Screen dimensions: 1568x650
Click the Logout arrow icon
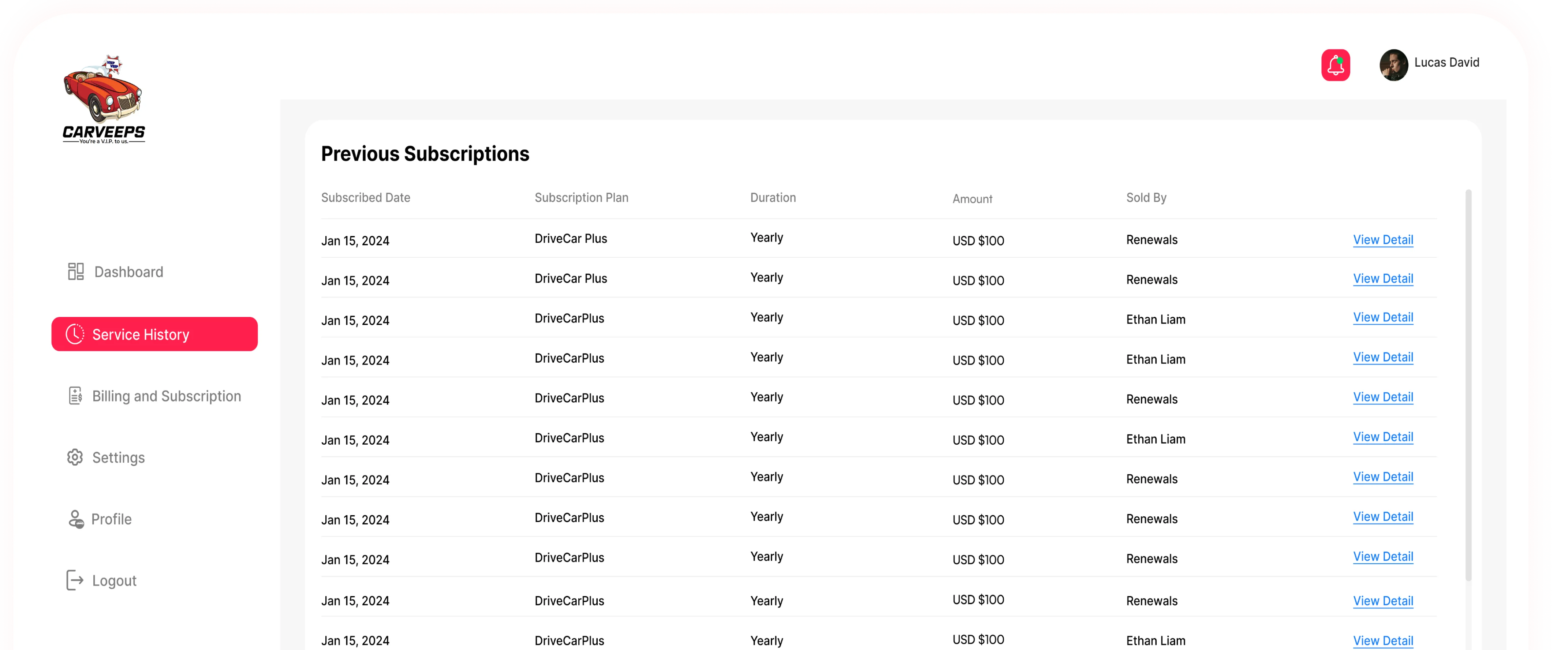(x=74, y=580)
